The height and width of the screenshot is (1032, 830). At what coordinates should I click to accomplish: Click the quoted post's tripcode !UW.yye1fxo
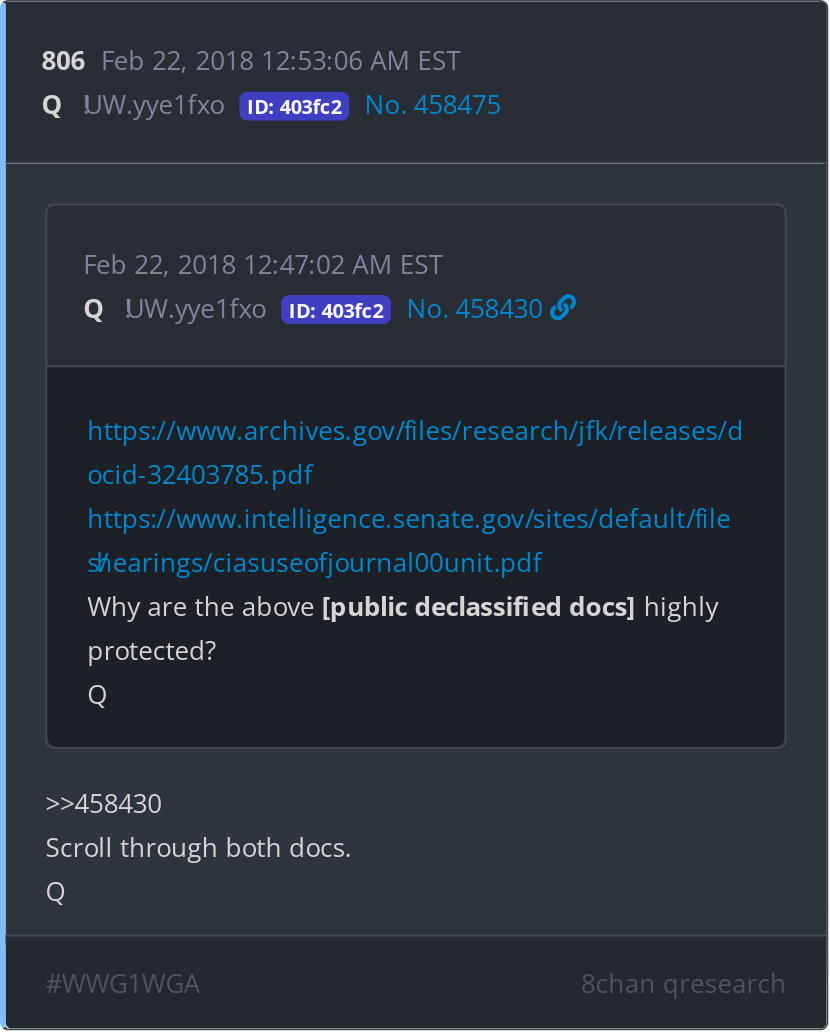click(x=196, y=309)
